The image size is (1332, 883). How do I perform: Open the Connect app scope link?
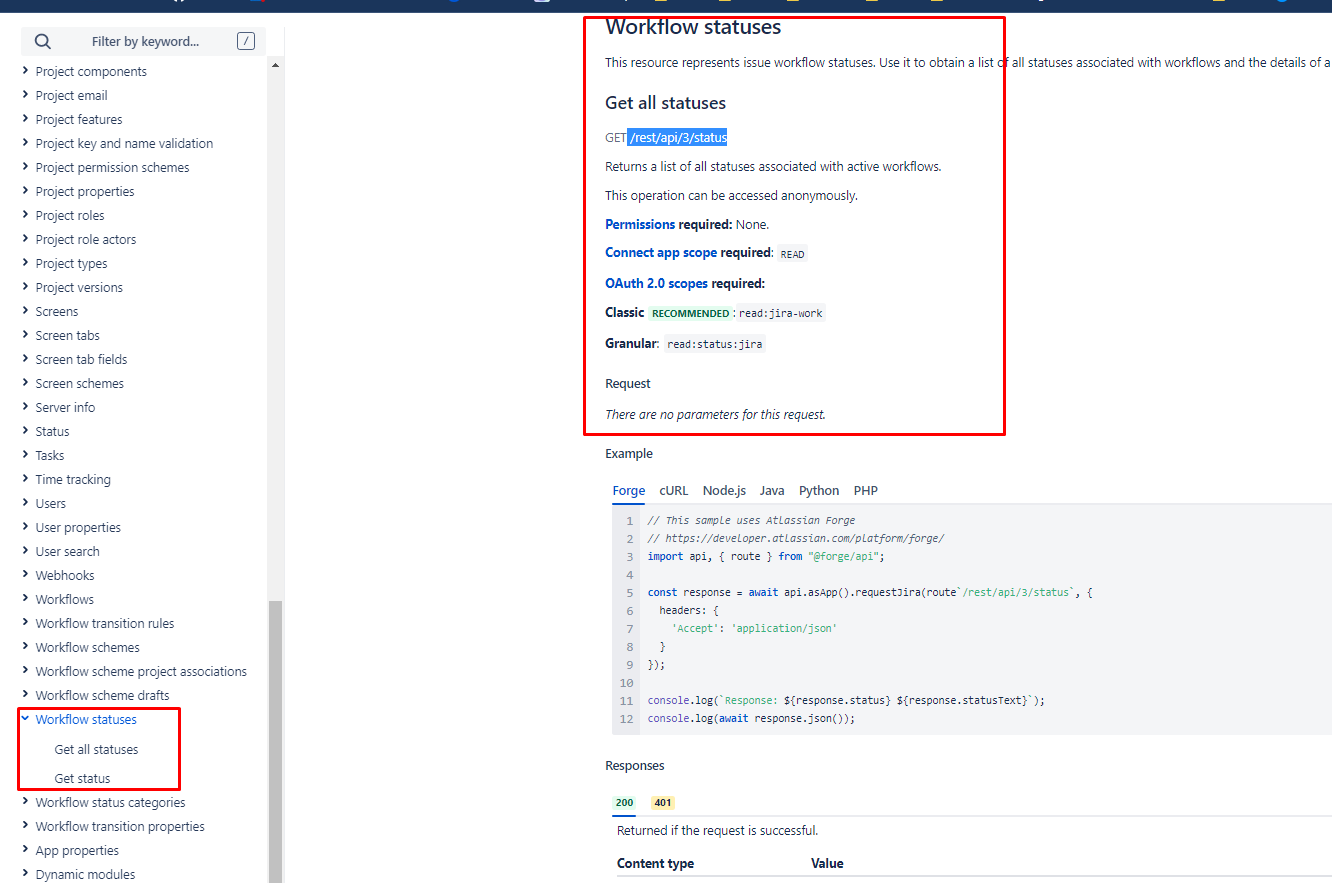click(661, 253)
